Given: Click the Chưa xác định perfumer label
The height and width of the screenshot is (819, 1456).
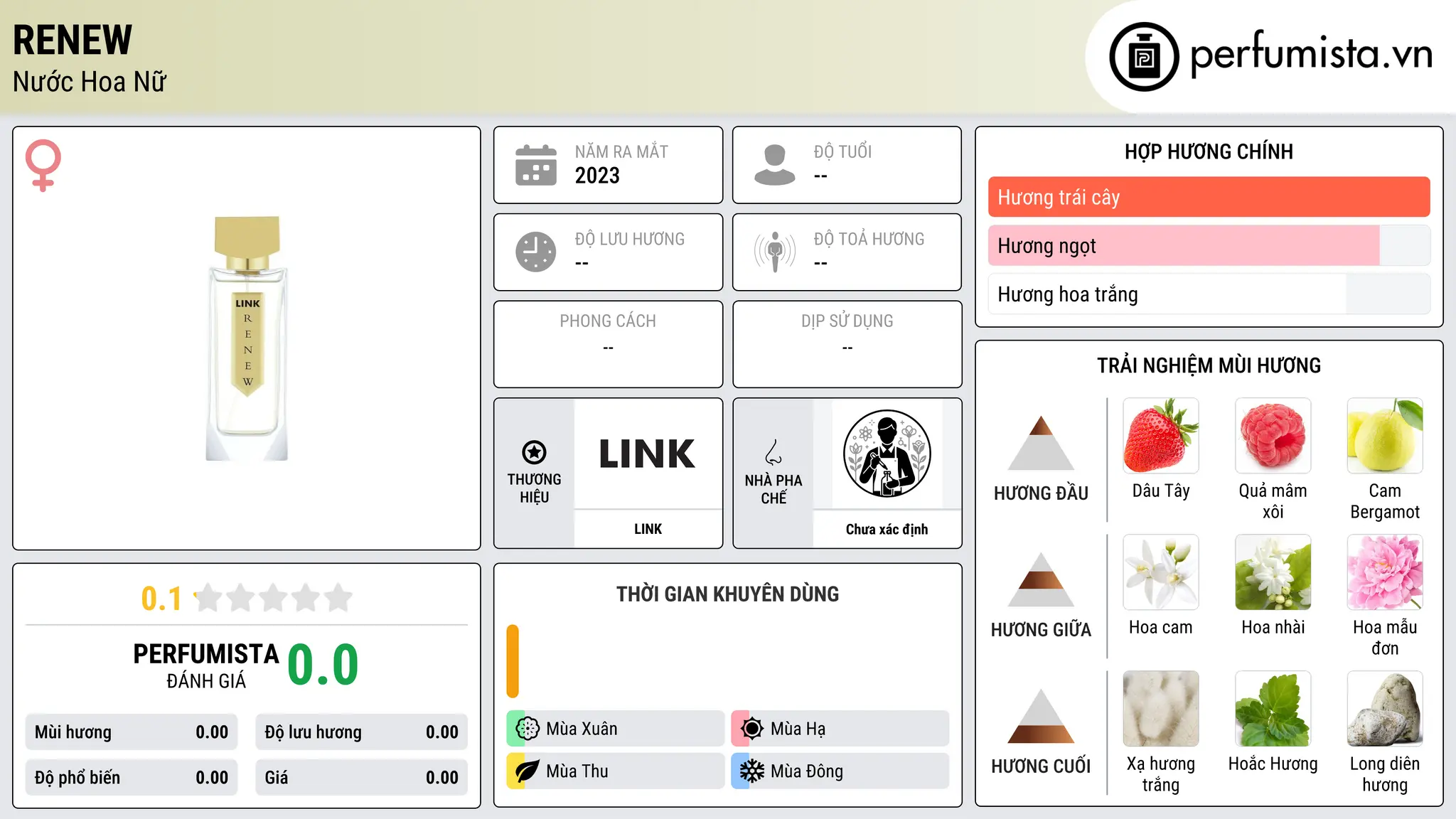Looking at the screenshot, I should tap(887, 529).
